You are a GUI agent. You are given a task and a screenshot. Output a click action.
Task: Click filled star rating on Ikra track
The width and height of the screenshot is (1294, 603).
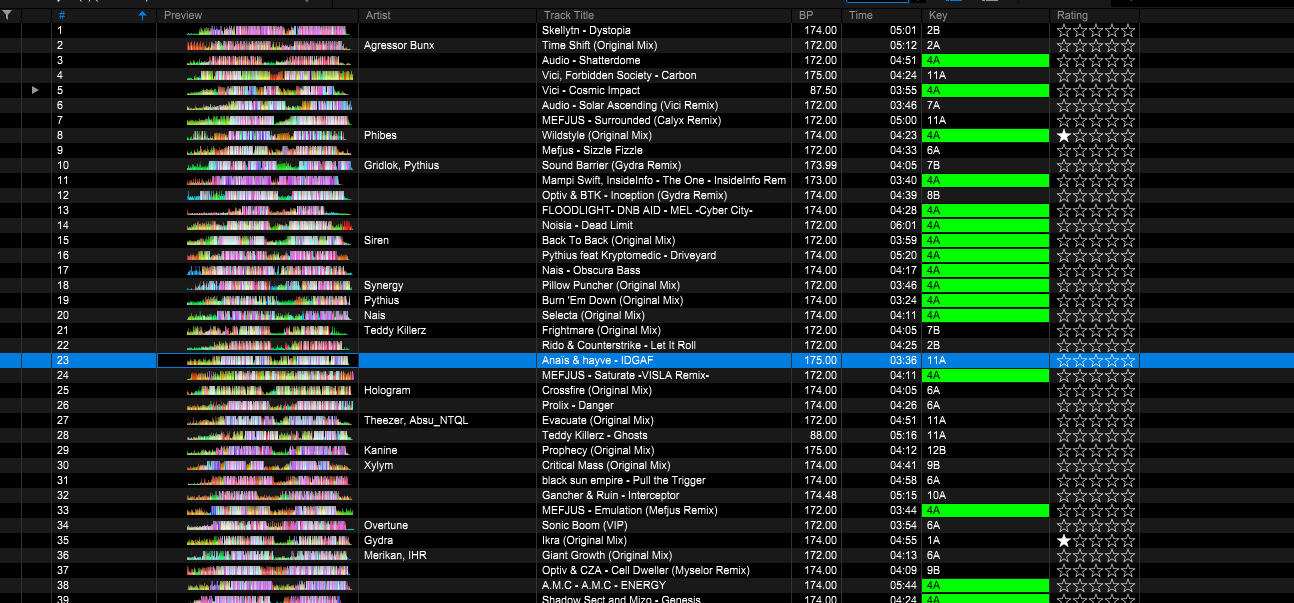pos(1064,540)
